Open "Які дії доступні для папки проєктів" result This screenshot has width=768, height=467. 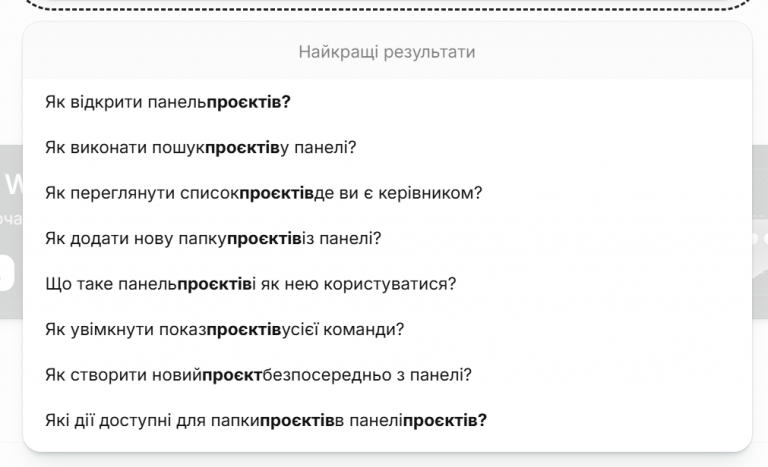click(x=266, y=419)
